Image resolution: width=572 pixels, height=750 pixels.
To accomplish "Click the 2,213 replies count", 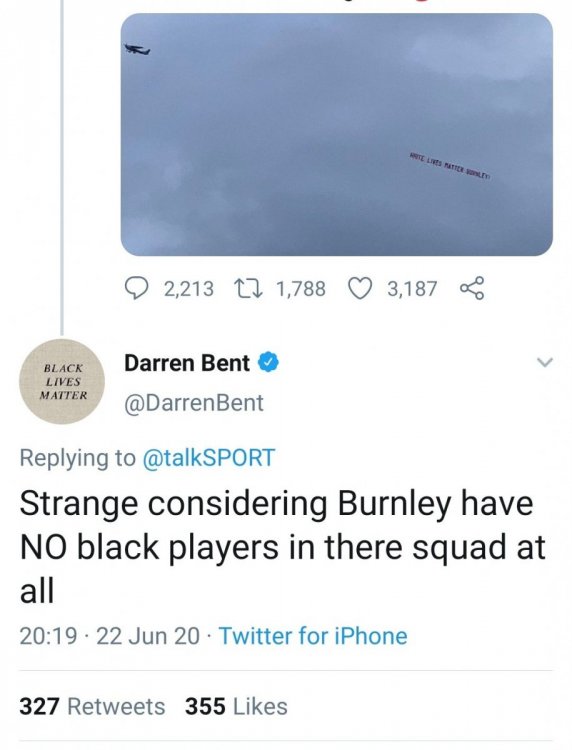I will (x=189, y=289).
